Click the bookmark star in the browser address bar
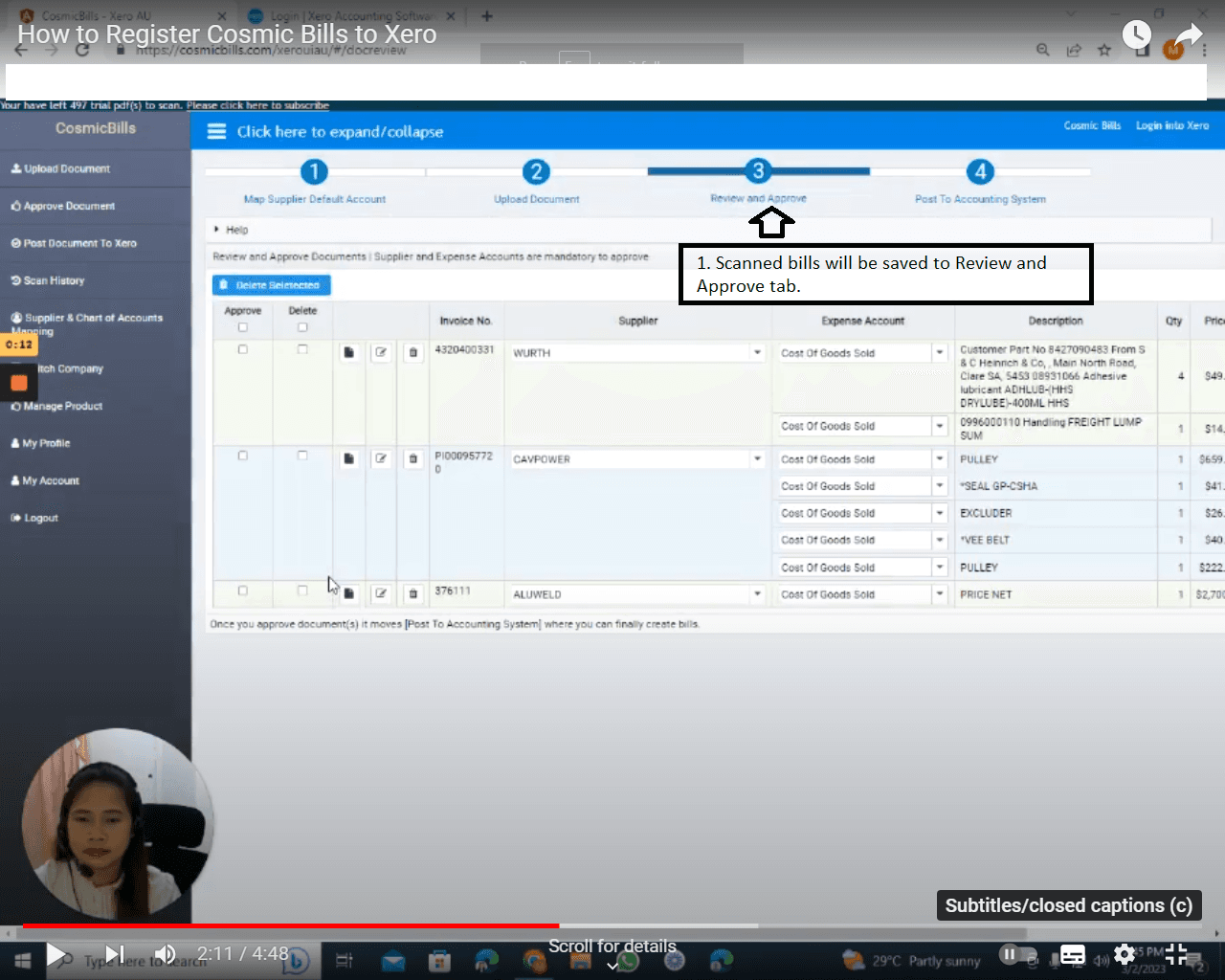Screen dimensions: 1225x980 click(1104, 50)
